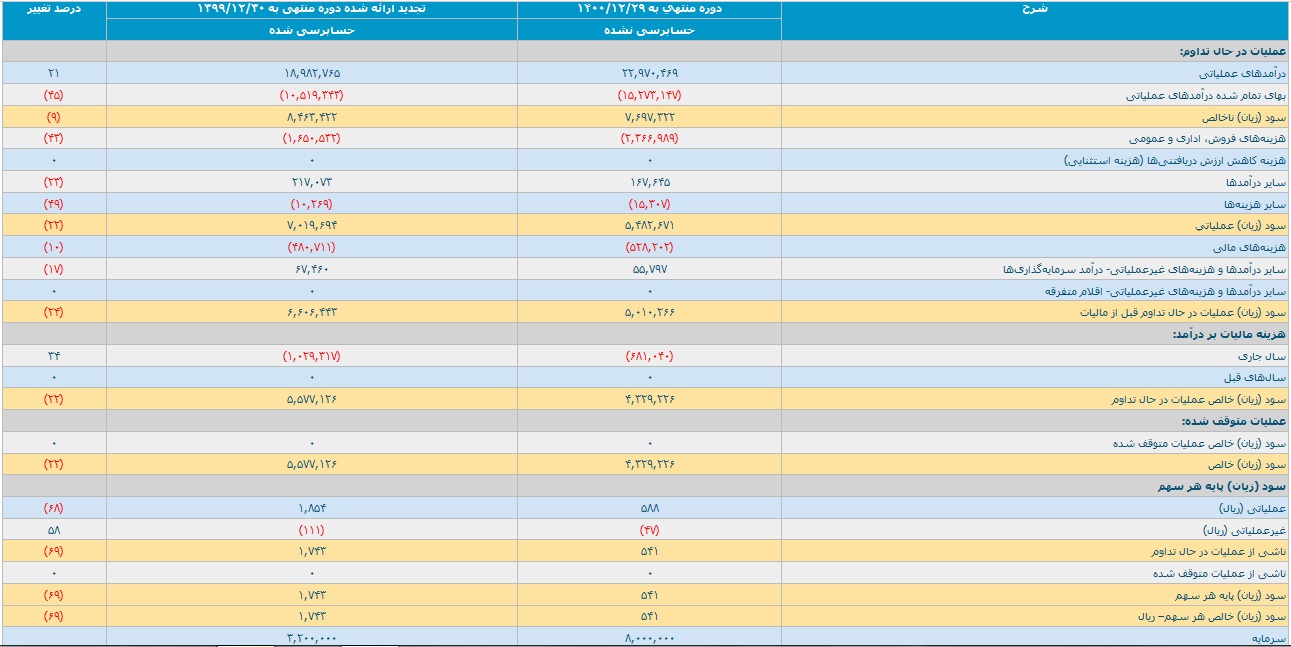Click the 'حسابرسی نشده' sub-header cell
The image size is (1291, 647).
(649, 31)
